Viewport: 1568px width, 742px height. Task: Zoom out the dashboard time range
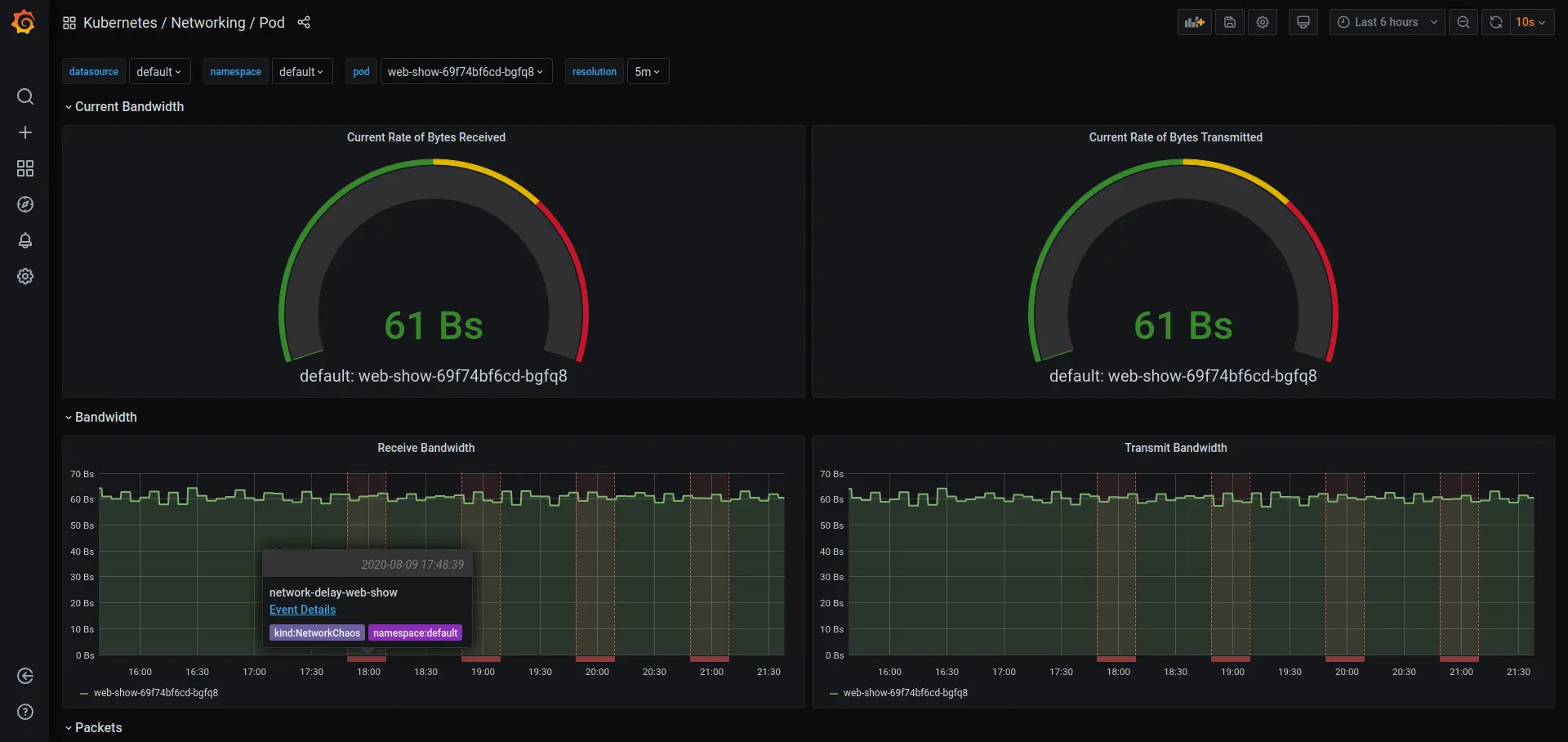pos(1463,22)
